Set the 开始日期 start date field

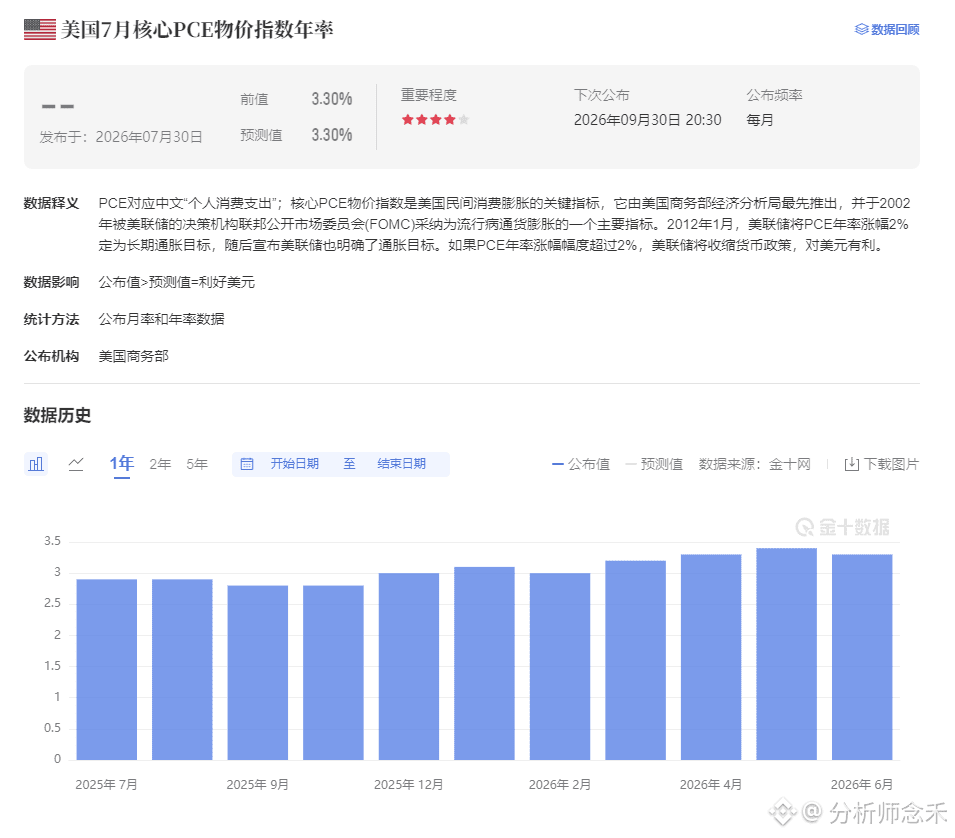click(x=295, y=464)
